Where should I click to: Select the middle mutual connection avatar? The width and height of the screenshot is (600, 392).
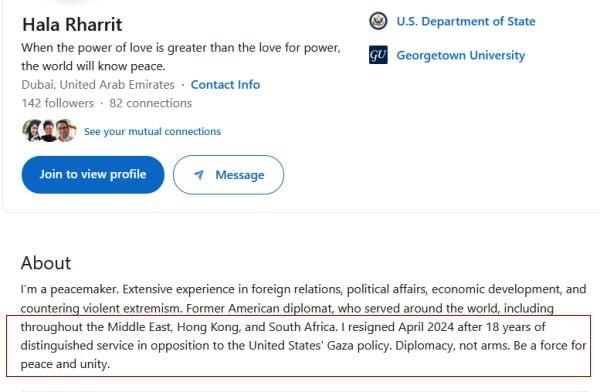click(x=49, y=131)
